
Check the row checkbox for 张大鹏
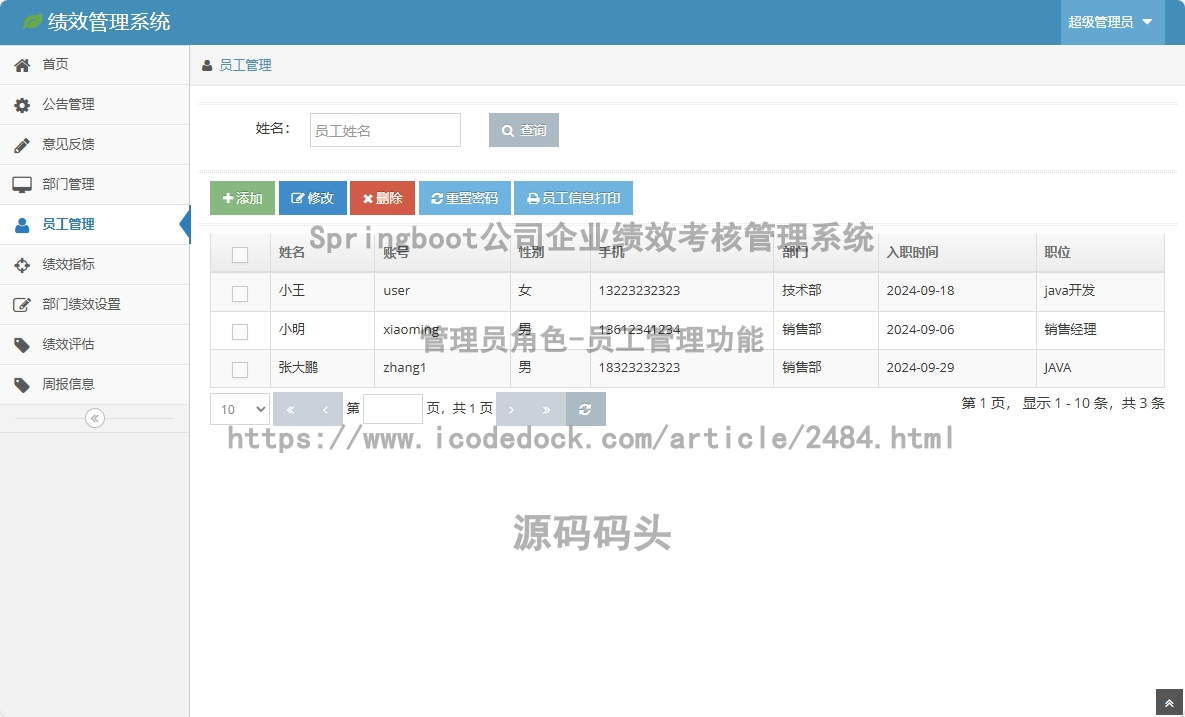(240, 369)
